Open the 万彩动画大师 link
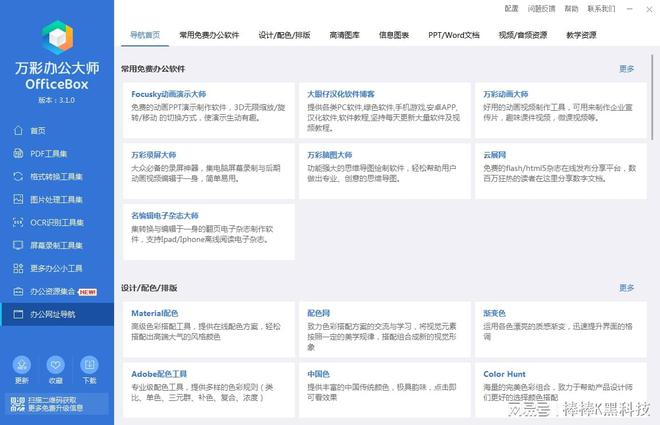This screenshot has width=660, height=425. (506, 94)
